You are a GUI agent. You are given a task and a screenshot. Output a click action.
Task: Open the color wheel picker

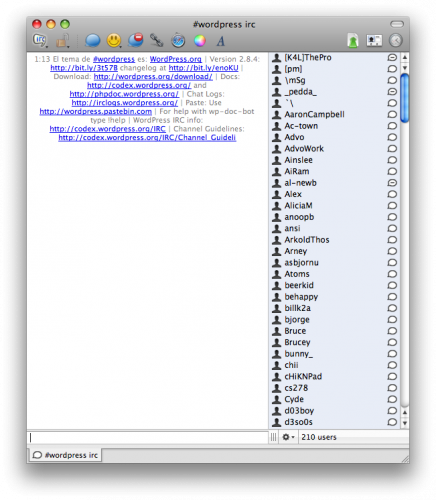point(200,41)
